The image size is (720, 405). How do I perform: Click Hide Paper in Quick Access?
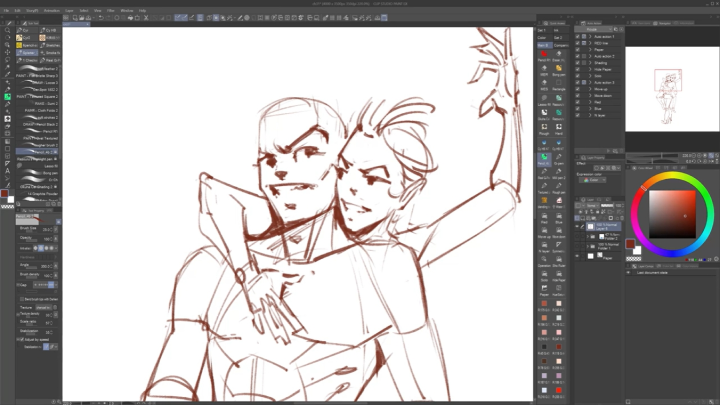558,276
